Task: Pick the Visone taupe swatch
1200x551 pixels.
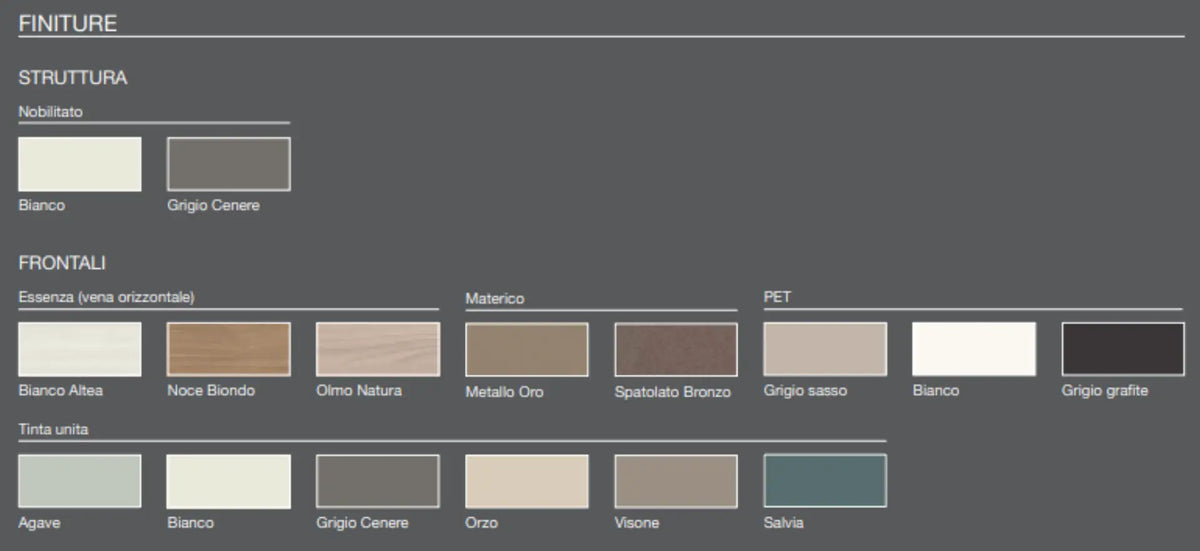Action: pyautogui.click(x=676, y=481)
